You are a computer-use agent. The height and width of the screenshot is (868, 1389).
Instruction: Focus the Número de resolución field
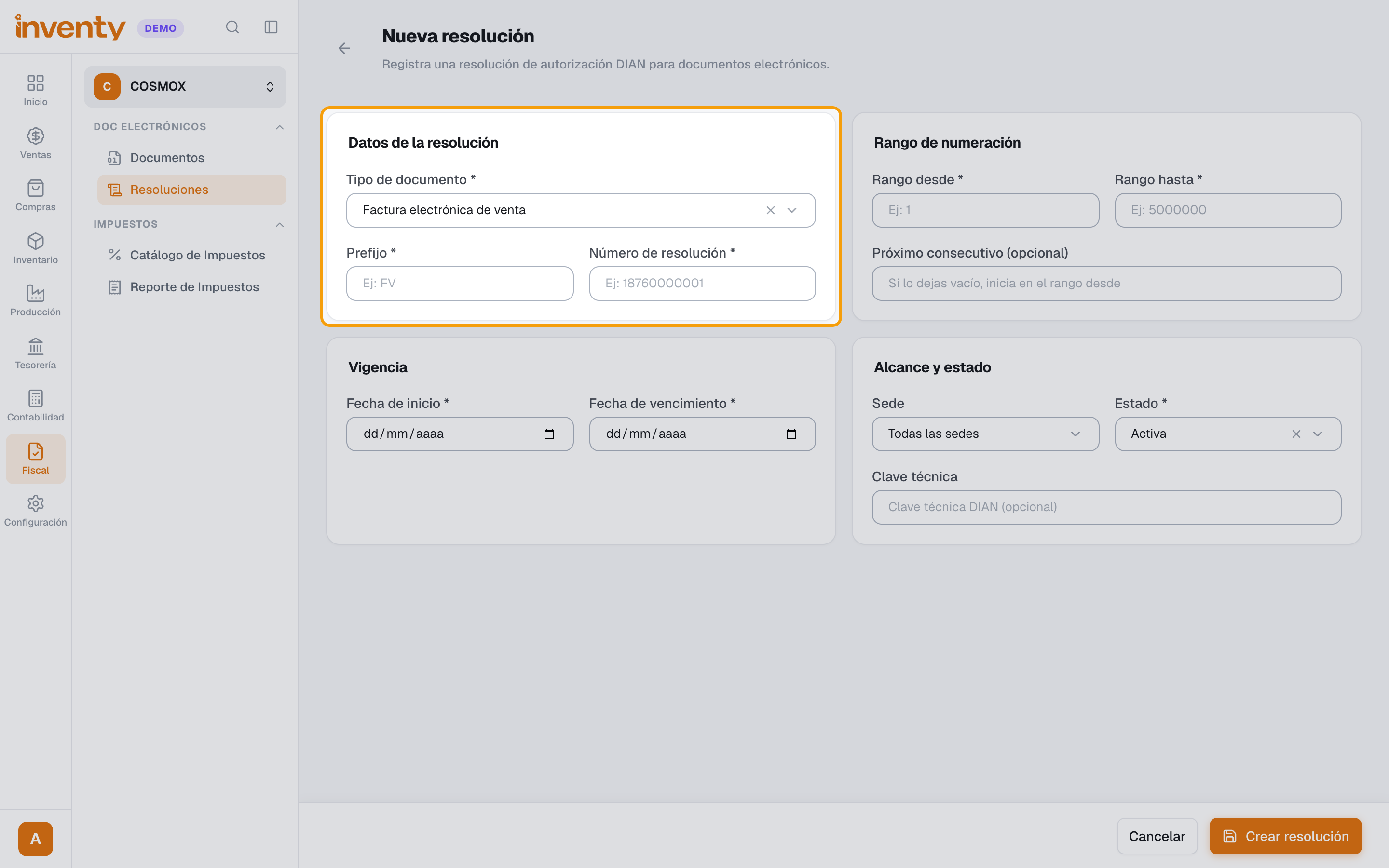click(x=702, y=284)
